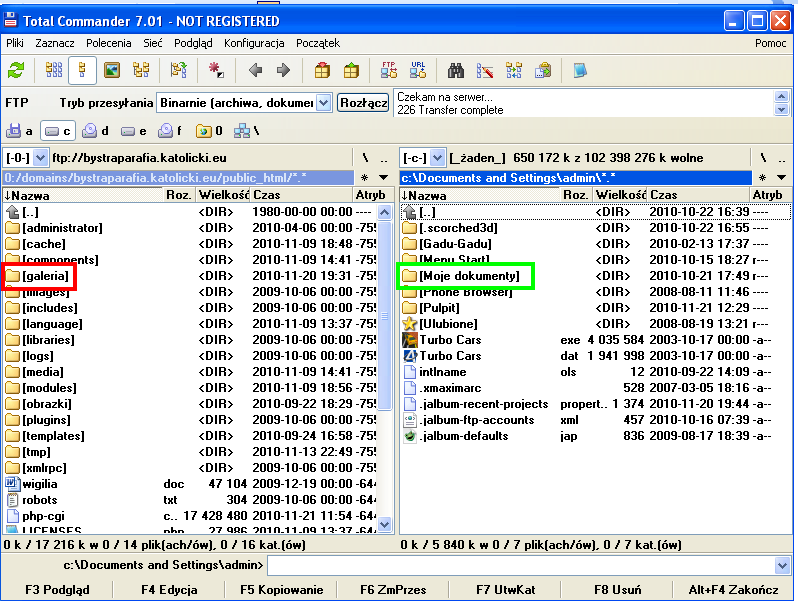The height and width of the screenshot is (601, 798).
Task: Open the Konfiguracja menu
Action: click(254, 43)
